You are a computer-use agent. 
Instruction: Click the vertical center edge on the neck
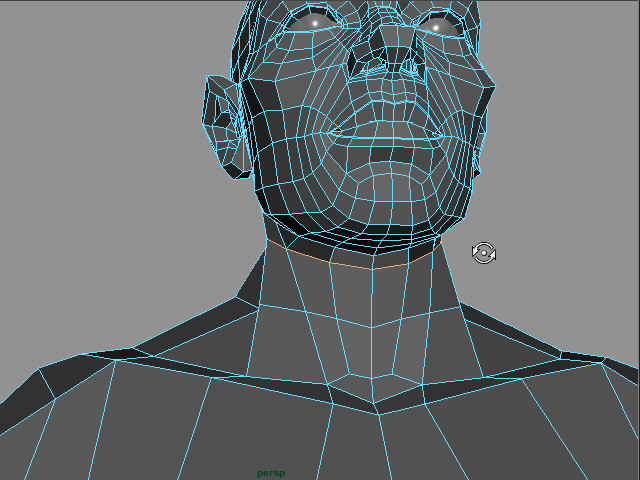click(x=373, y=340)
